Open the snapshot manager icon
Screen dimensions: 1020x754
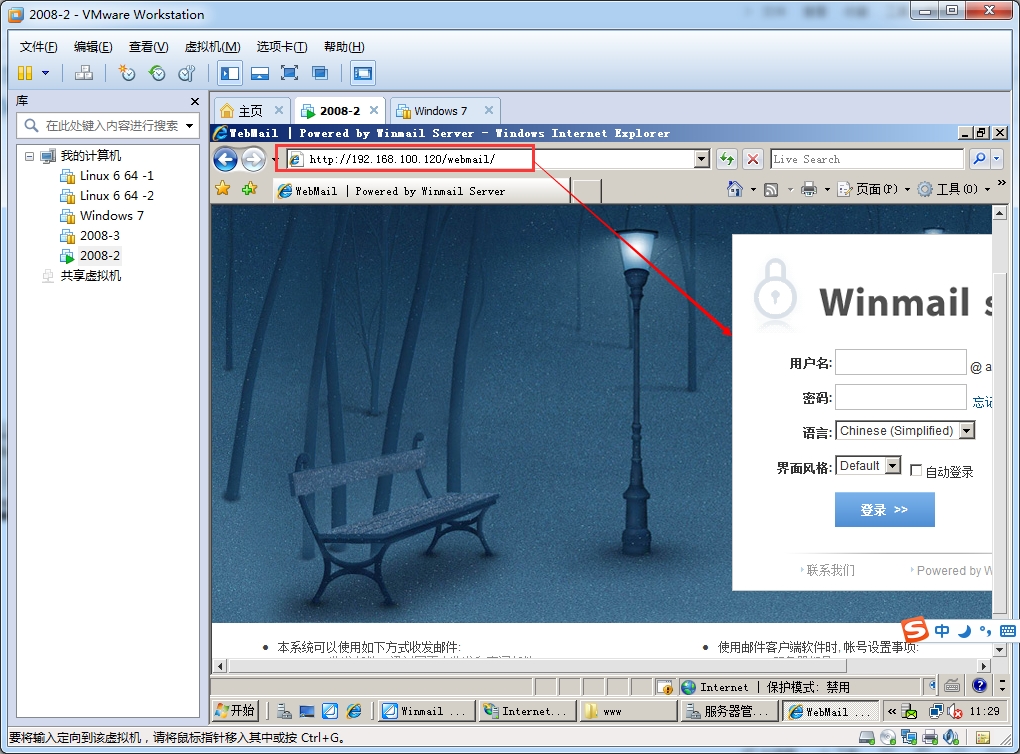pos(187,73)
